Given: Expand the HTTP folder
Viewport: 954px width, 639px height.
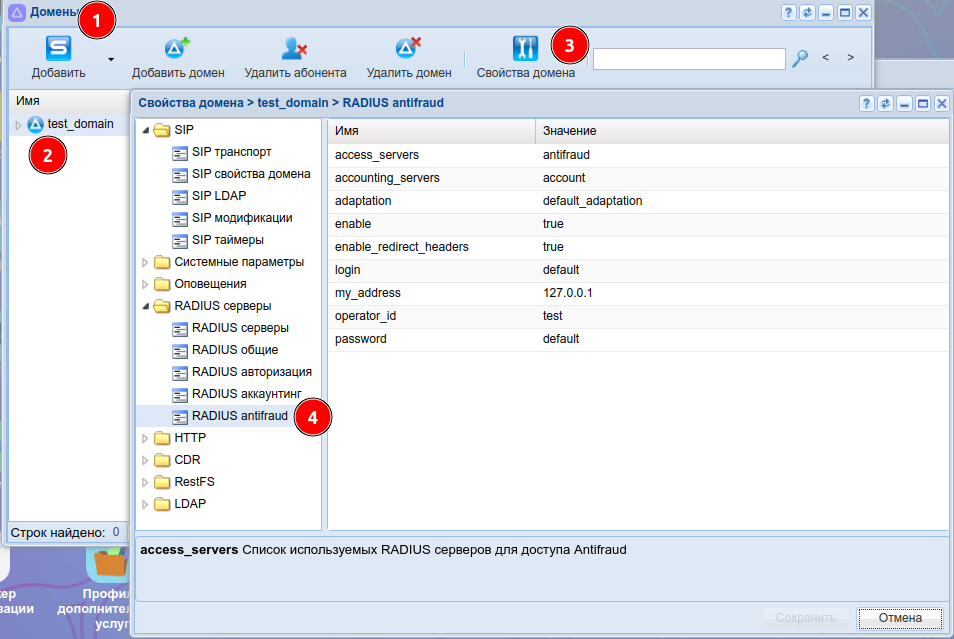Looking at the screenshot, I should (145, 438).
